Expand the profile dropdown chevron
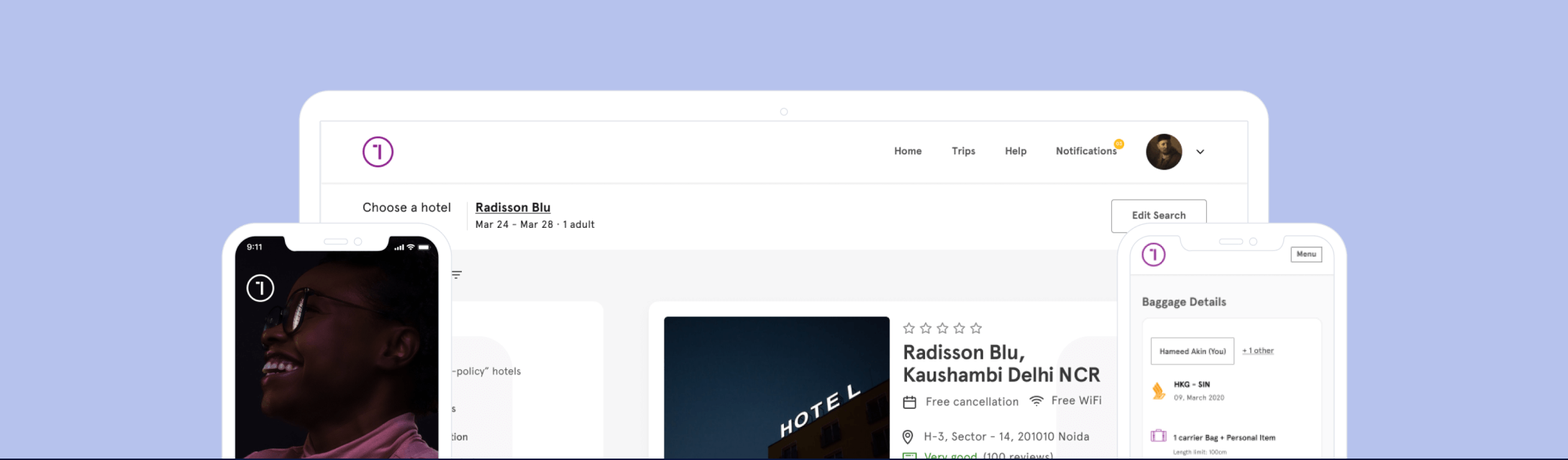 point(1200,152)
